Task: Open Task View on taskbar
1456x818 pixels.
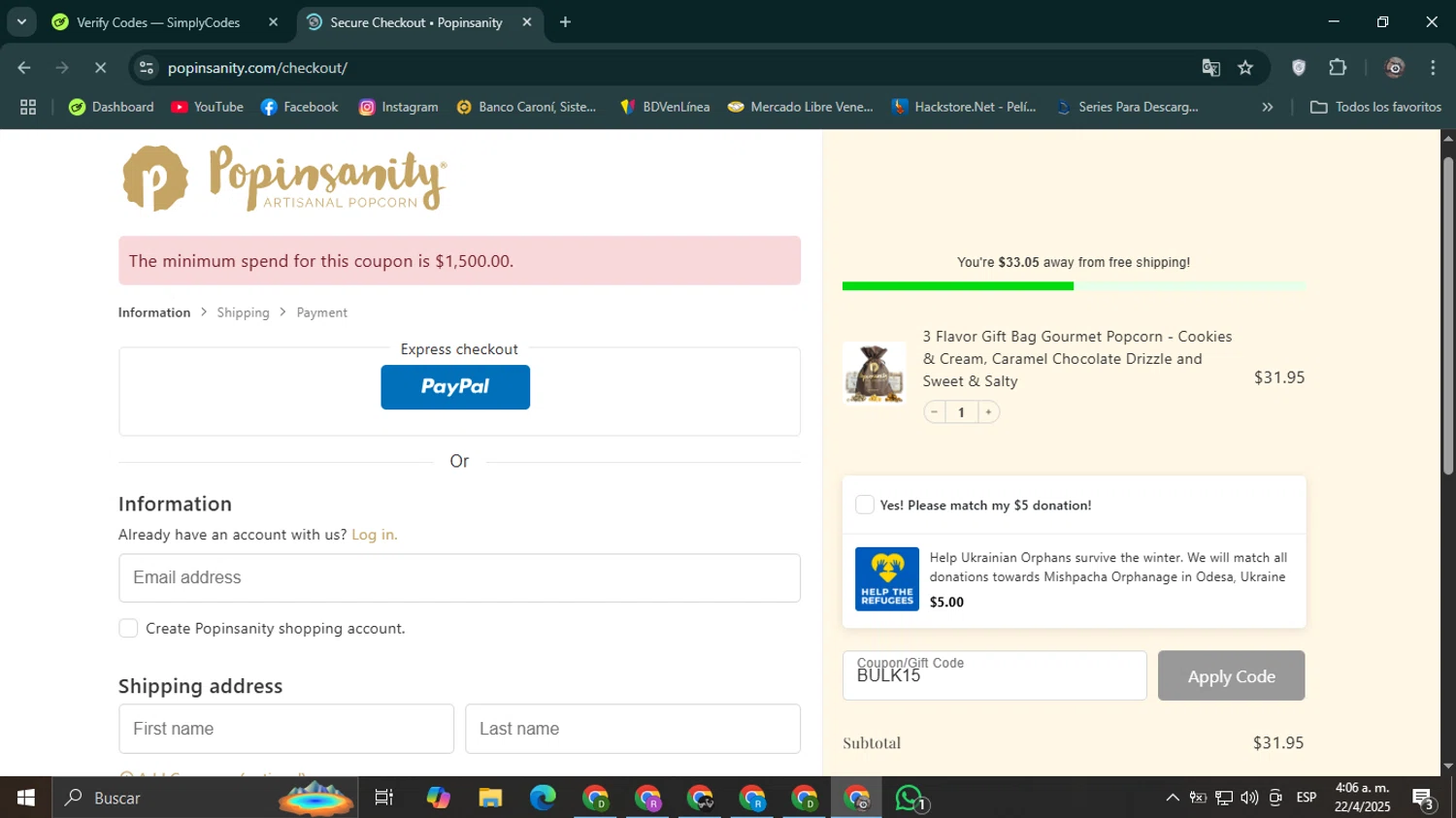Action: point(384,798)
